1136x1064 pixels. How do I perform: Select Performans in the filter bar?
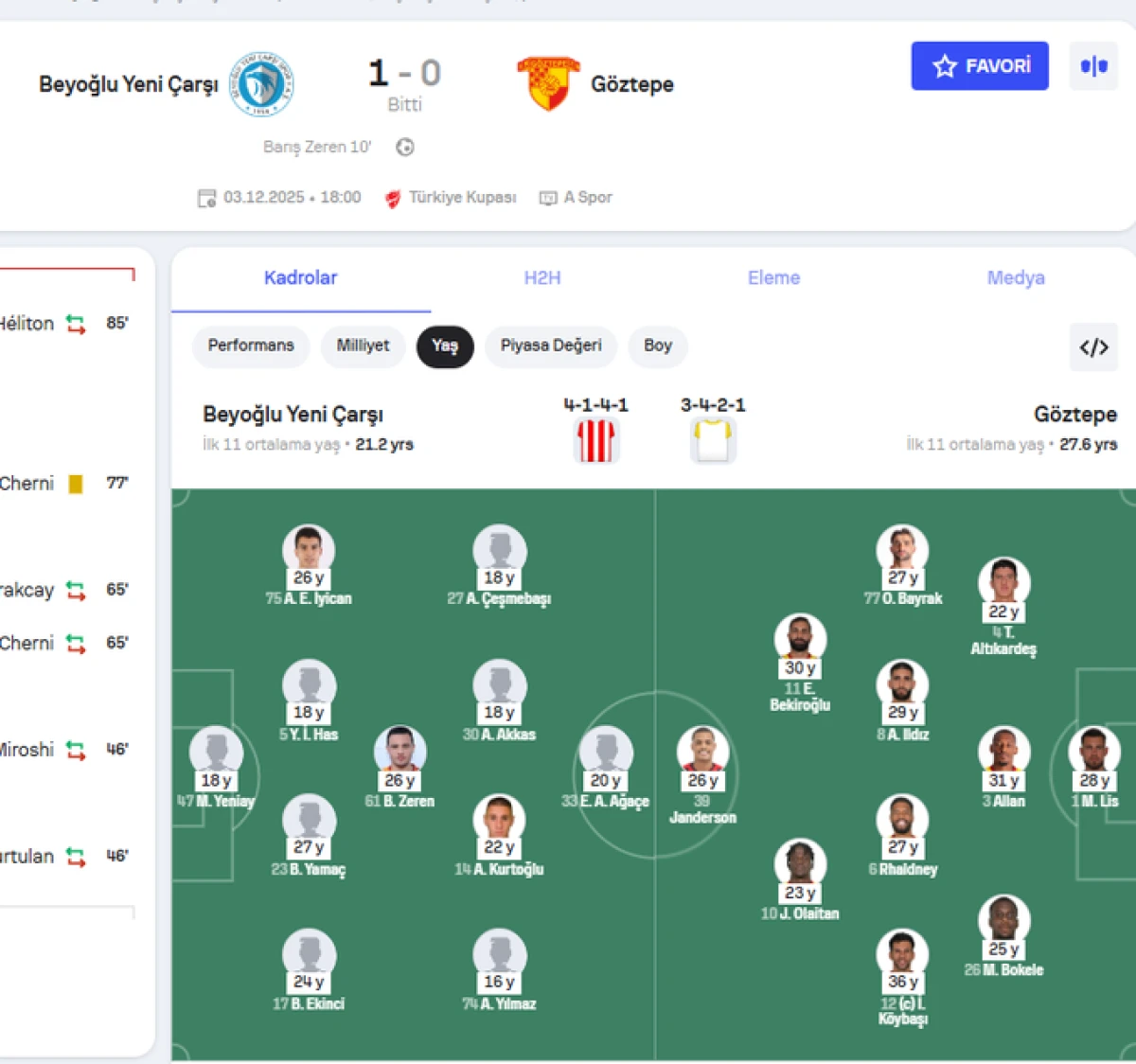tap(250, 346)
